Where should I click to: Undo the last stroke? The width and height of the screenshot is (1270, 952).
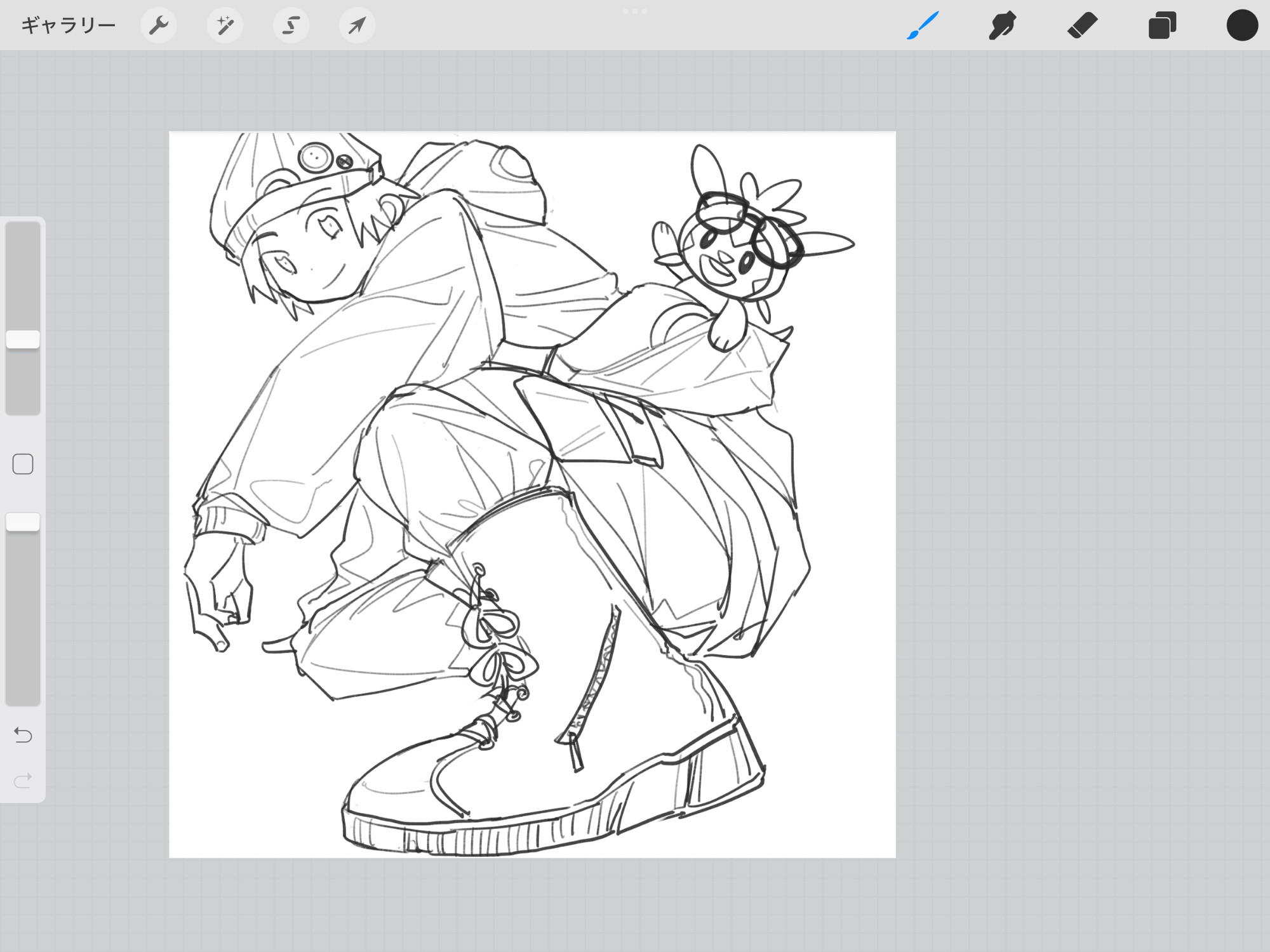pos(23,735)
